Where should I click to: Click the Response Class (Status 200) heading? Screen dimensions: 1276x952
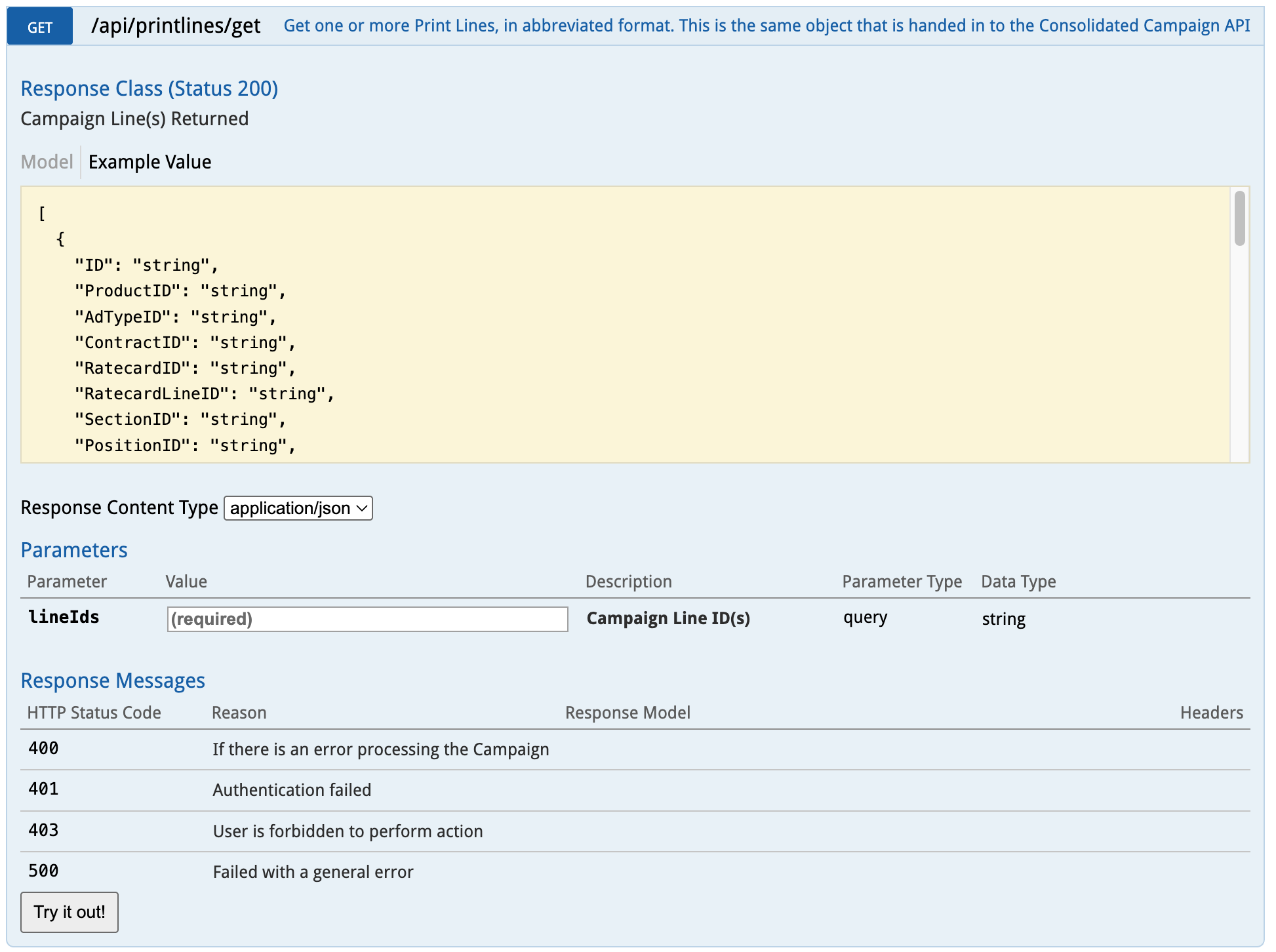(x=150, y=89)
